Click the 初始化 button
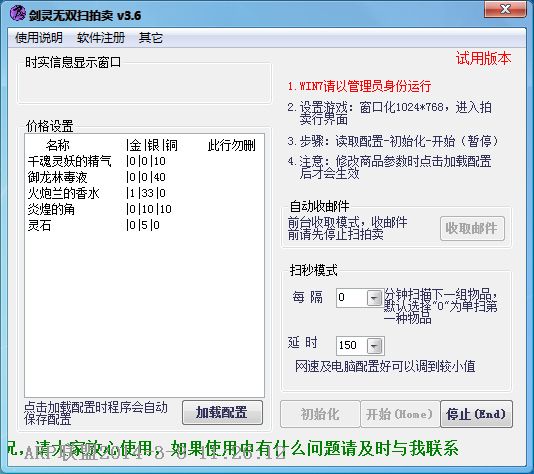 click(x=320, y=414)
